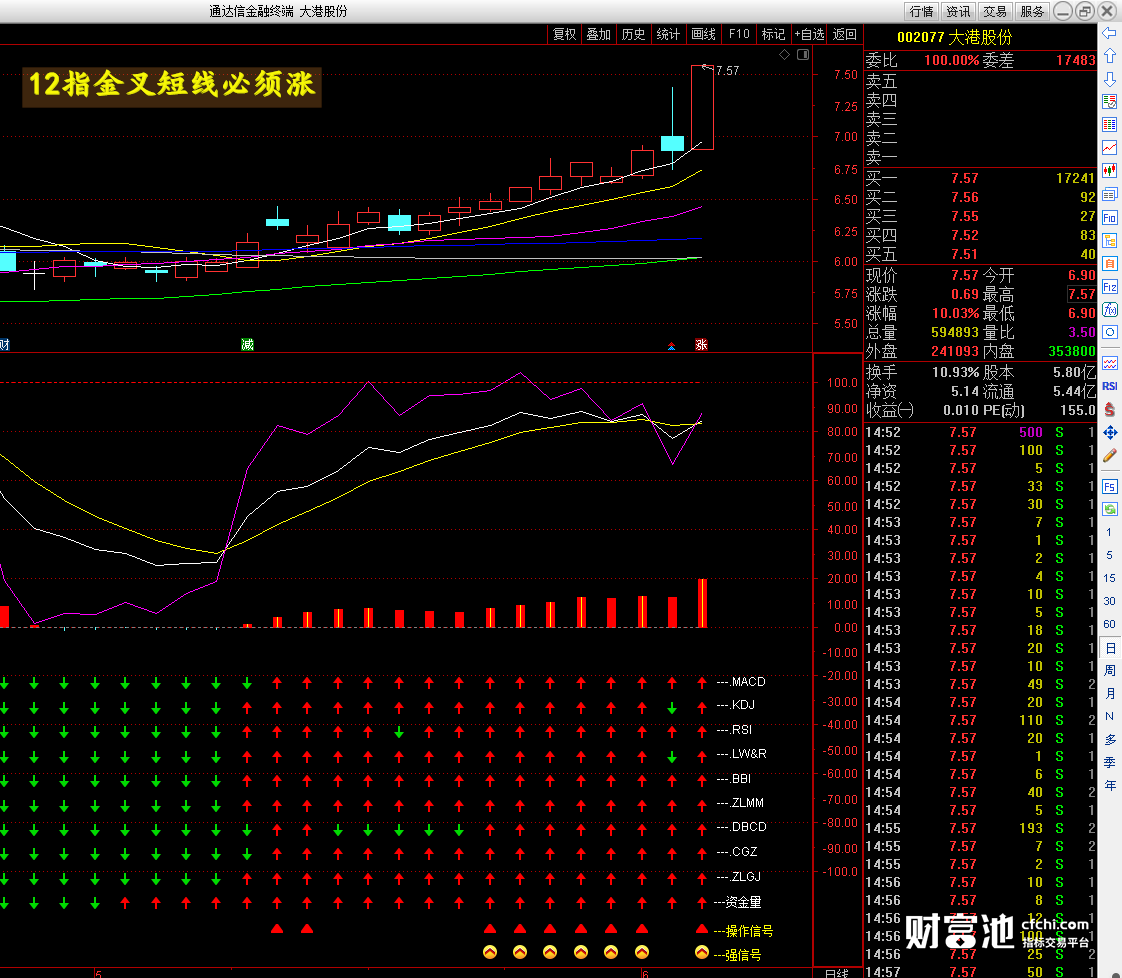Select the RSI indicator icon
Viewport: 1122px width, 978px height.
(1110, 386)
